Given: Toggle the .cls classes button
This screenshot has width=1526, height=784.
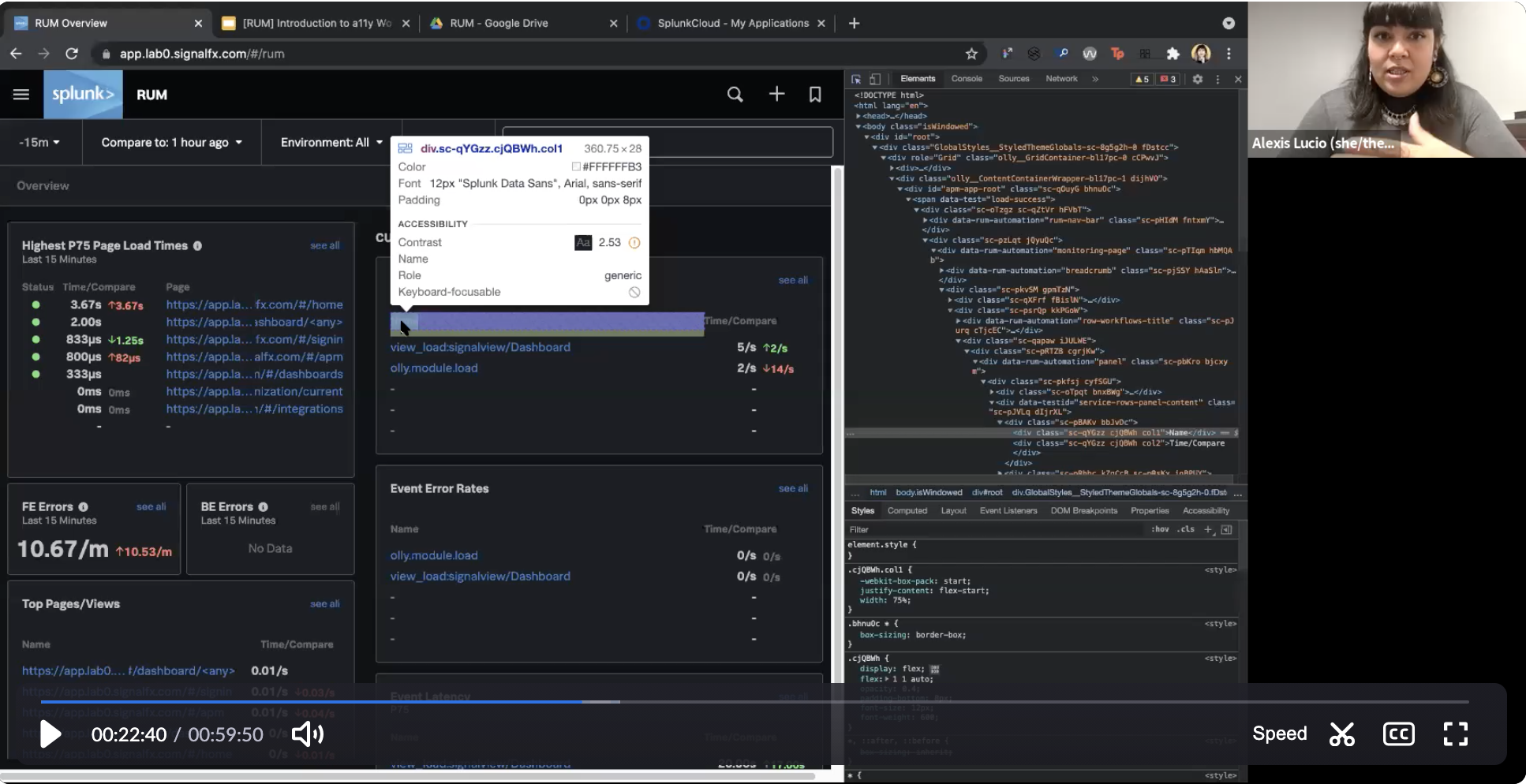Looking at the screenshot, I should coord(1186,529).
